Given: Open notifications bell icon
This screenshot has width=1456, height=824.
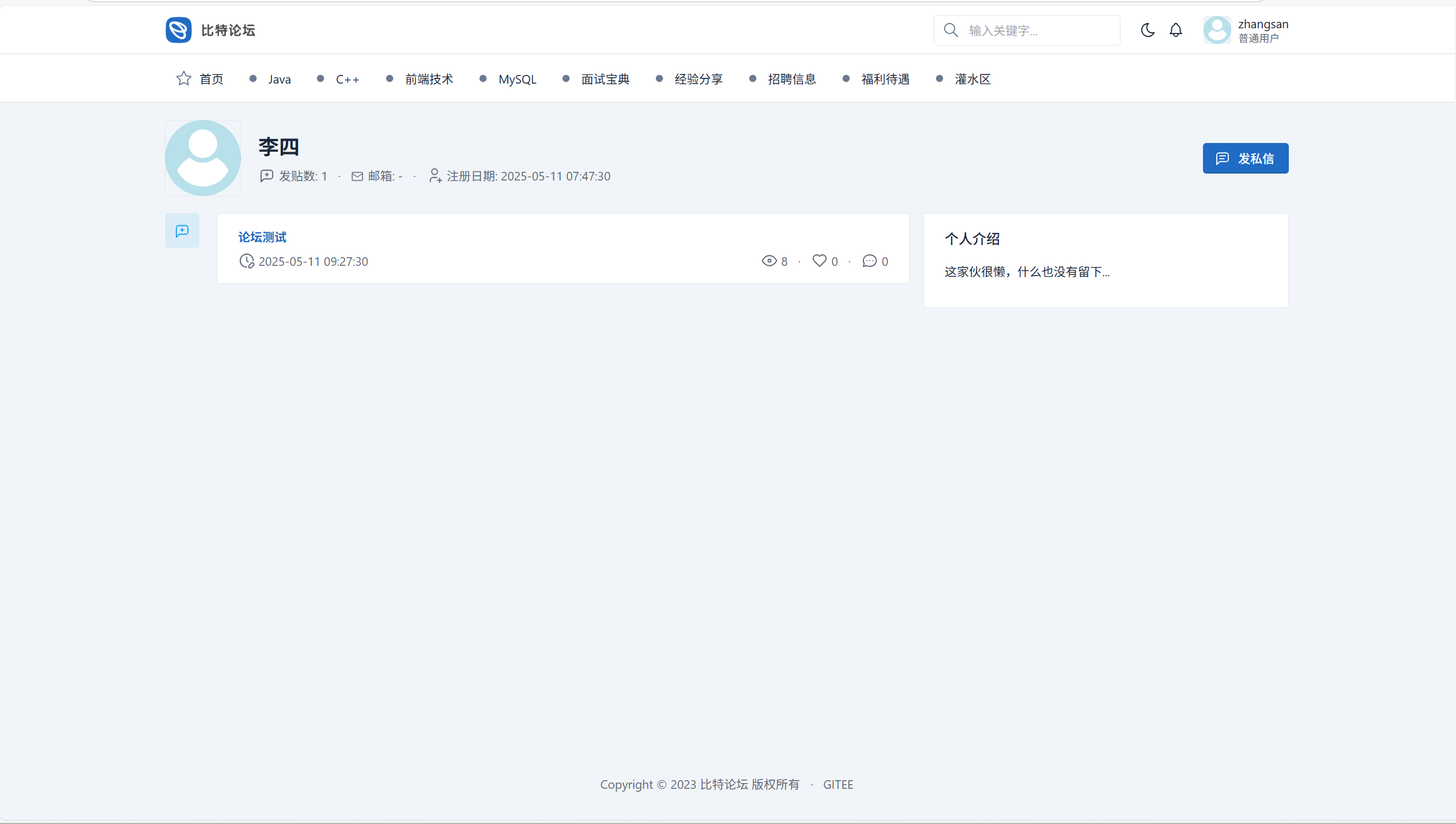Looking at the screenshot, I should coord(1175,30).
